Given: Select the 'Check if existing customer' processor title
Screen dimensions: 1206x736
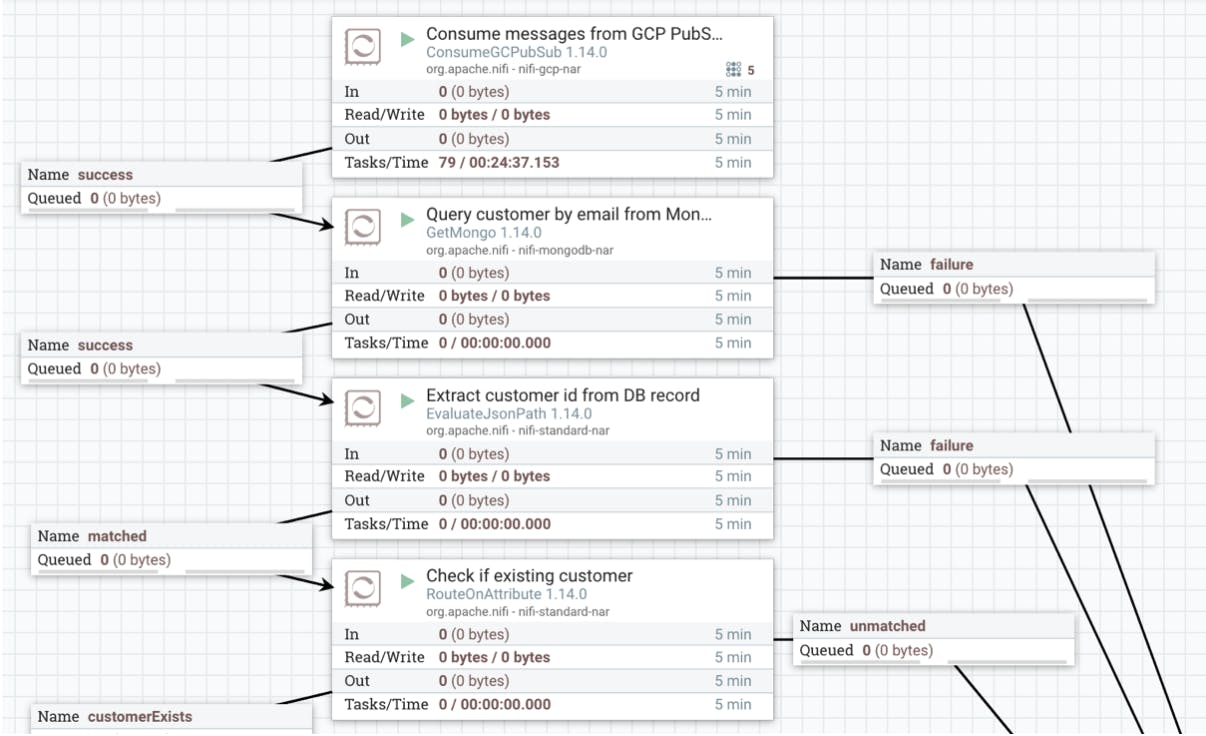Looking at the screenshot, I should coord(529,577).
